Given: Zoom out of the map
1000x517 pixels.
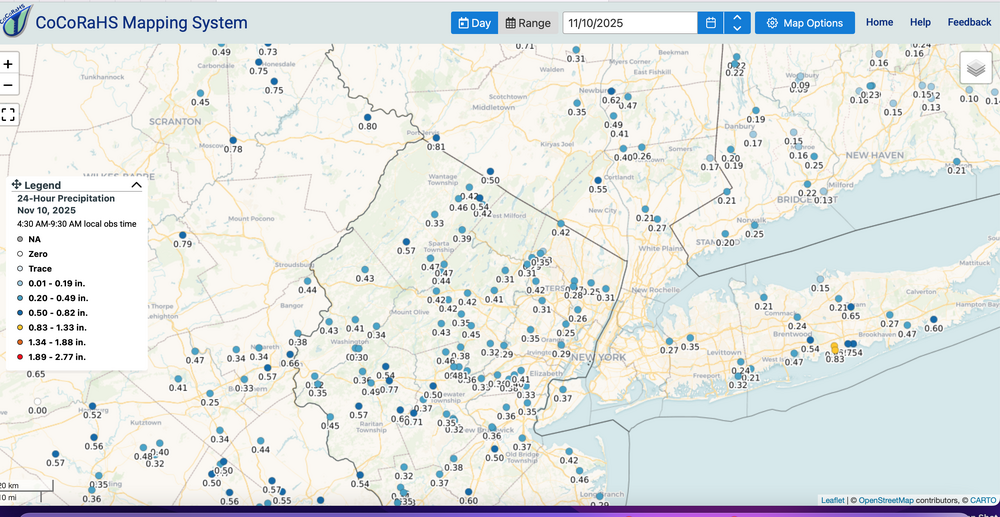Looking at the screenshot, I should 9,86.
